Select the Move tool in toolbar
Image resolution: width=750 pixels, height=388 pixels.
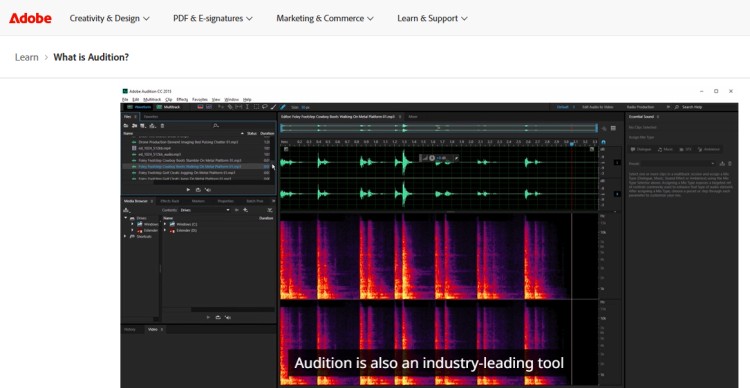[221, 107]
